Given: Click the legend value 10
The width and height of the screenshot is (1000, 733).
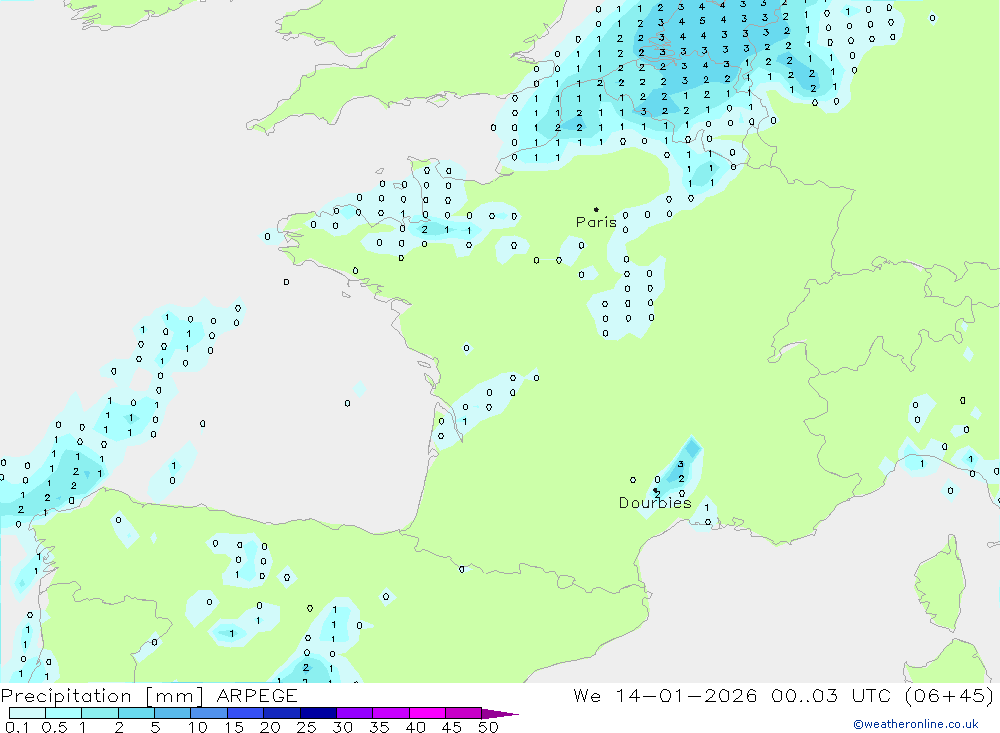Looking at the screenshot, I should click(x=198, y=727).
